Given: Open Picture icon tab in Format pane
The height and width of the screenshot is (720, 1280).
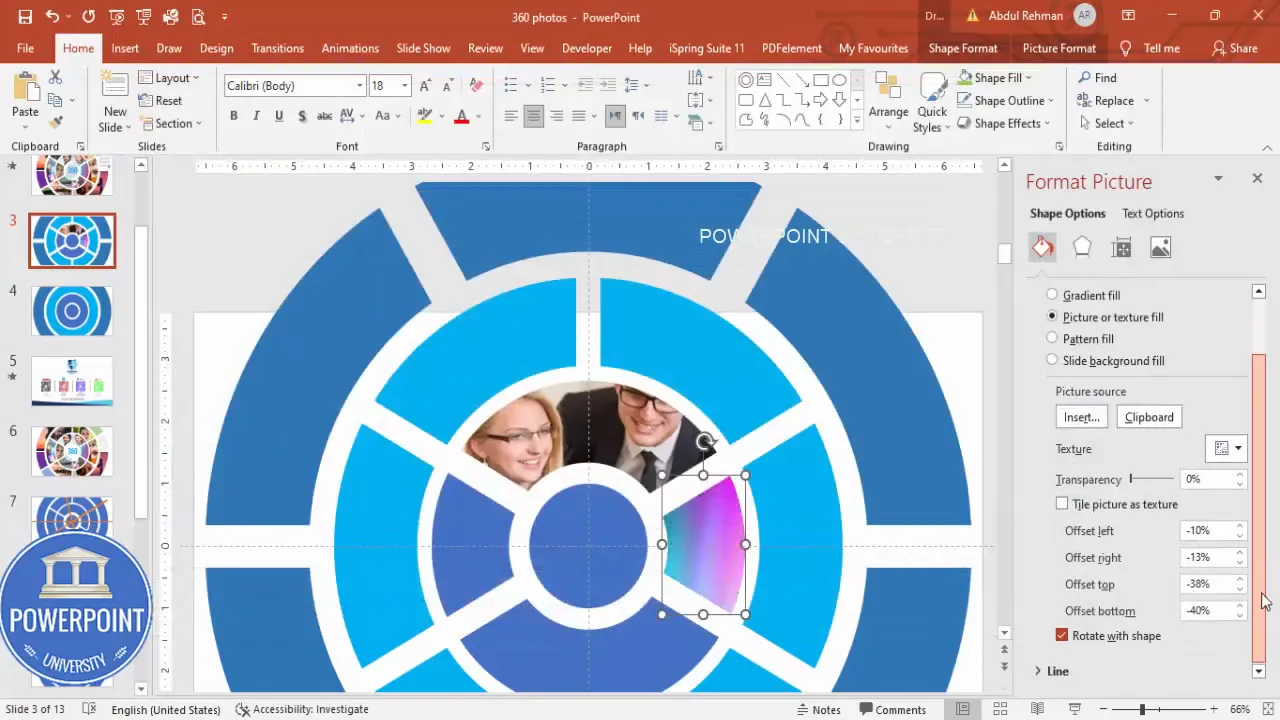Looking at the screenshot, I should pos(1160,247).
